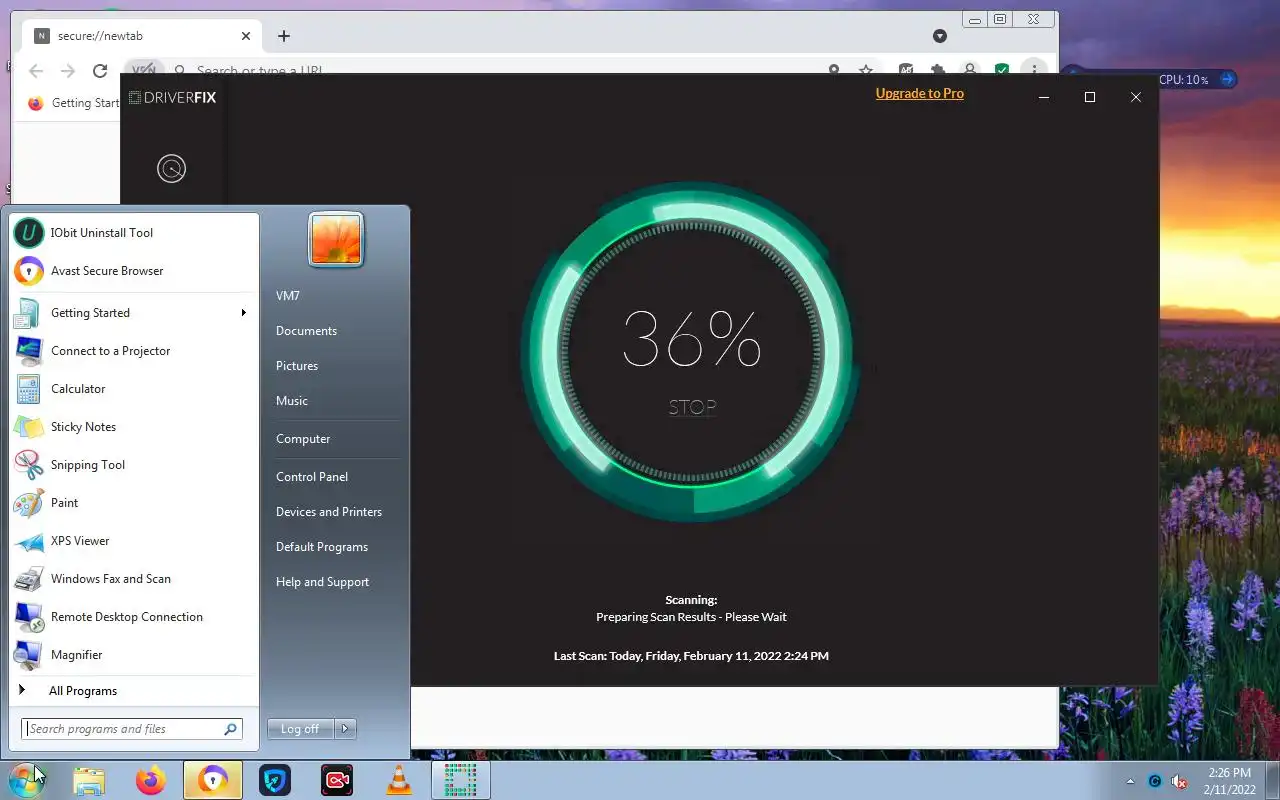Launch Windows Fax and Scan
This screenshot has height=800, width=1280.
click(134, 579)
